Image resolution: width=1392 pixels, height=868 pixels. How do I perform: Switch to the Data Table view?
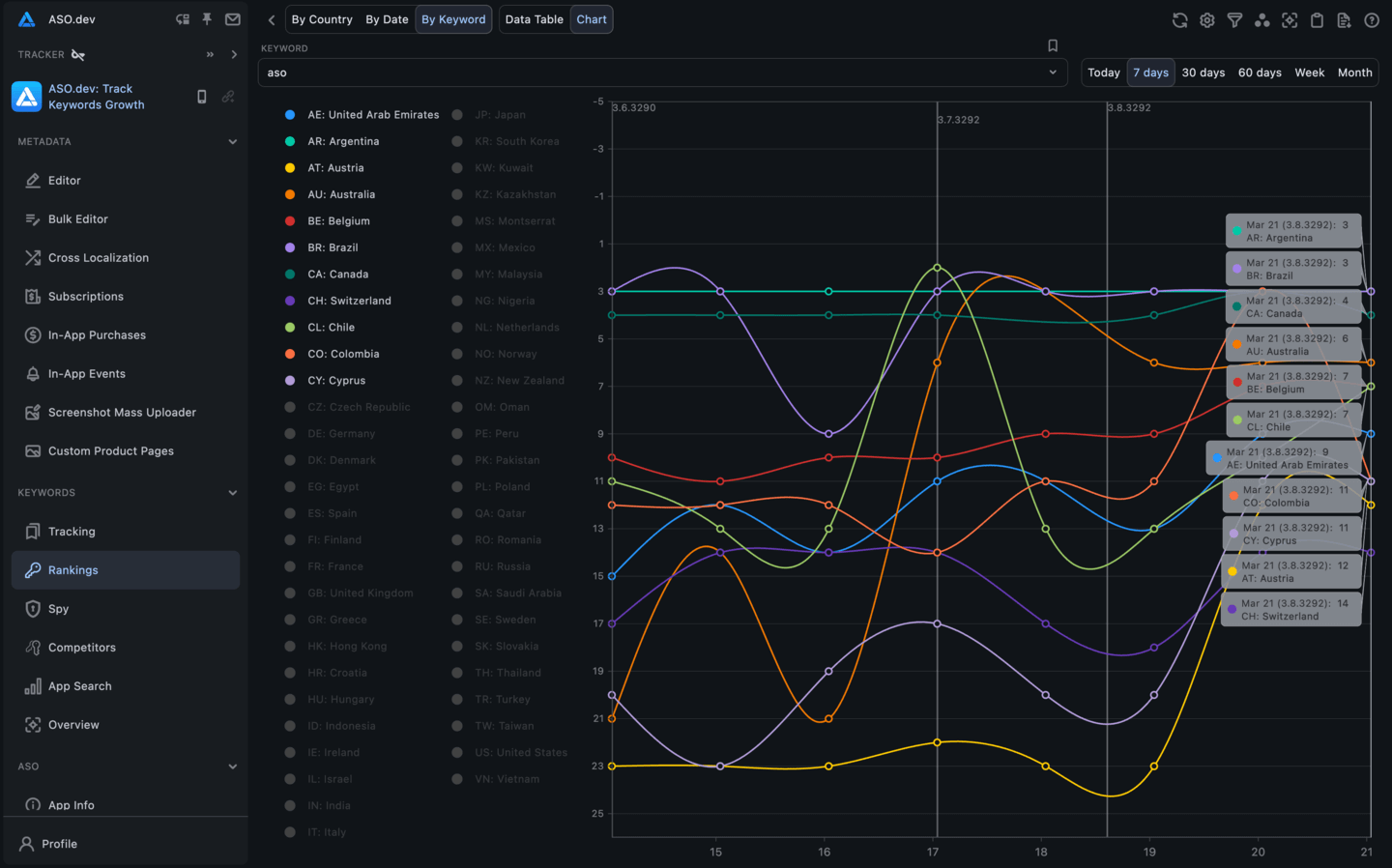click(534, 19)
